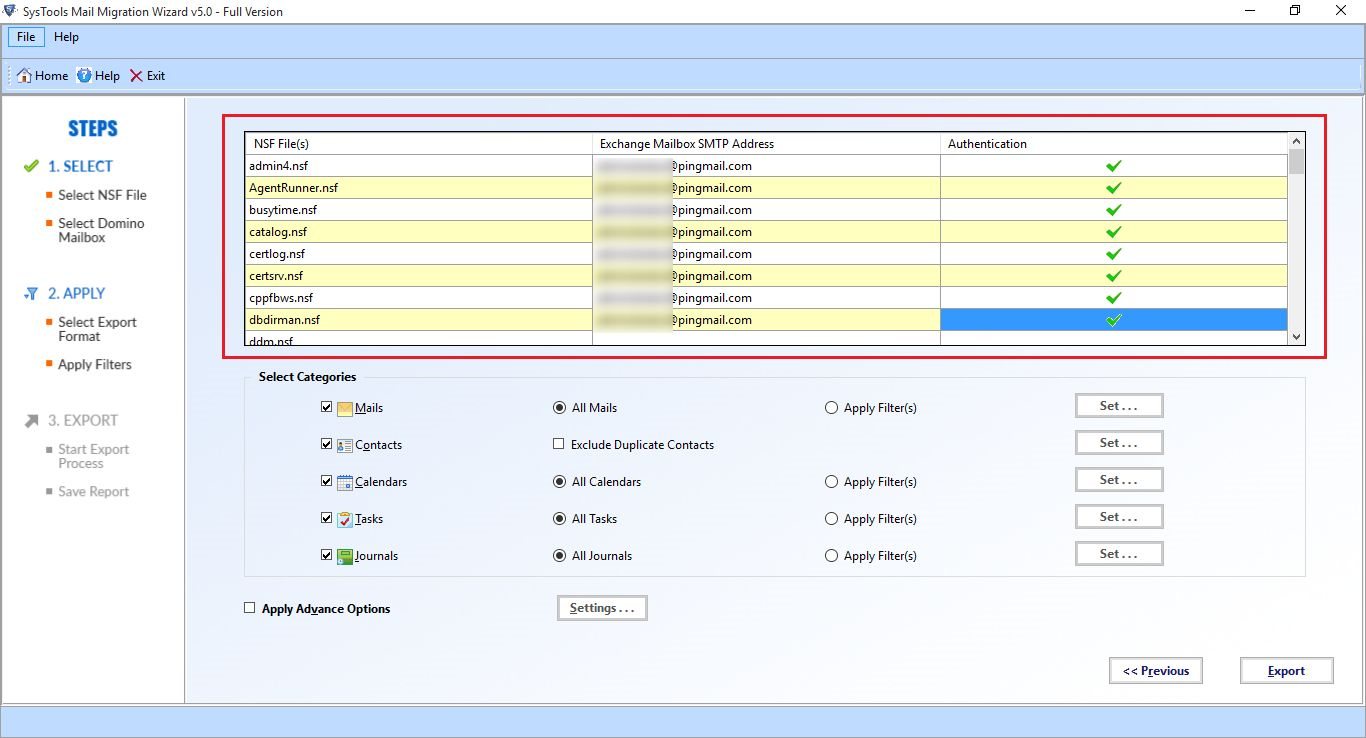
Task: Click the Exit toolbar icon
Action: pyautogui.click(x=136, y=76)
